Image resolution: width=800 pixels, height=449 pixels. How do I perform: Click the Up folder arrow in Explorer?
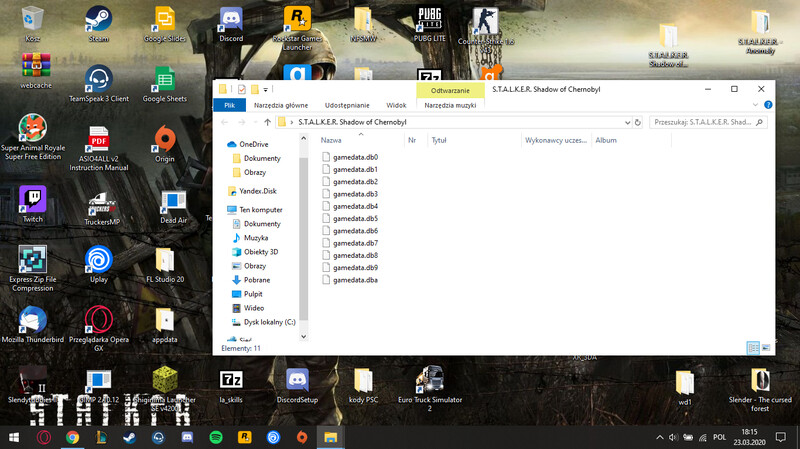tap(266, 122)
